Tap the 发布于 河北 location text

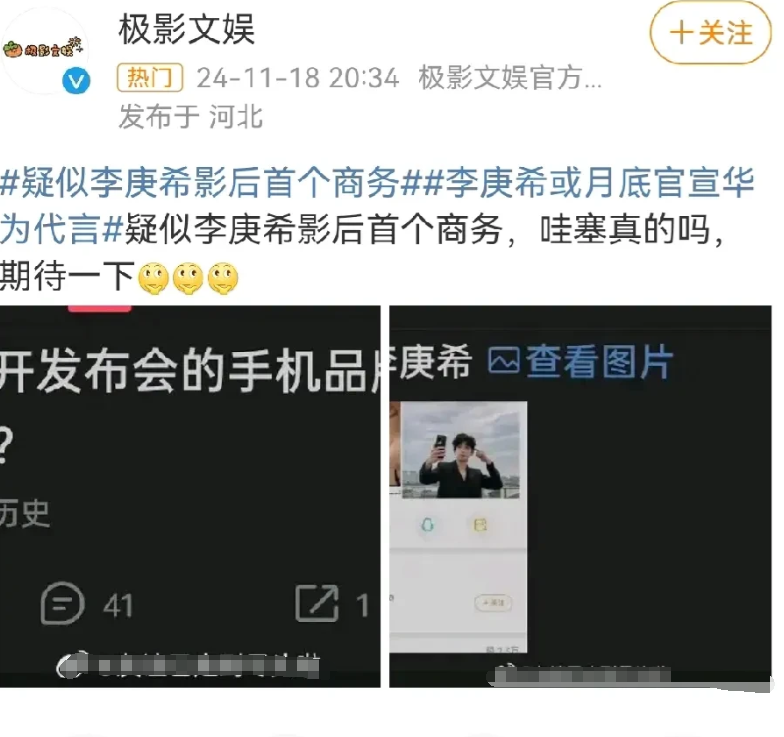click(x=190, y=116)
